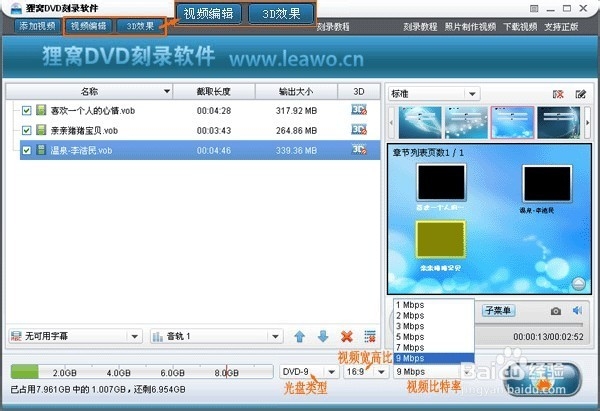The height and width of the screenshot is (411, 600).
Task: Choose 7 Mbps from bitrate list
Action: [434, 348]
